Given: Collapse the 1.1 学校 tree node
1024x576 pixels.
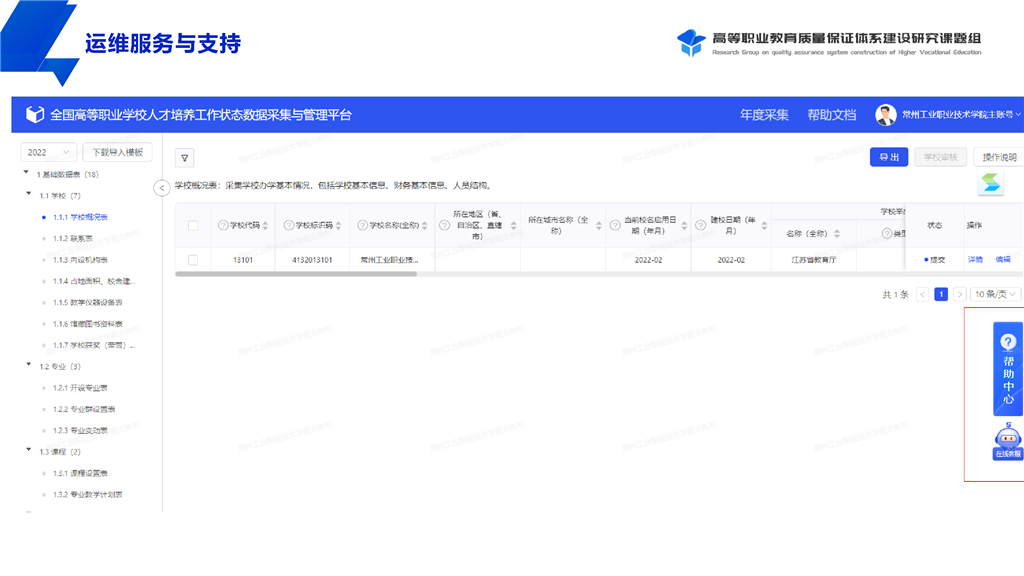Looking at the screenshot, I should click(28, 195).
